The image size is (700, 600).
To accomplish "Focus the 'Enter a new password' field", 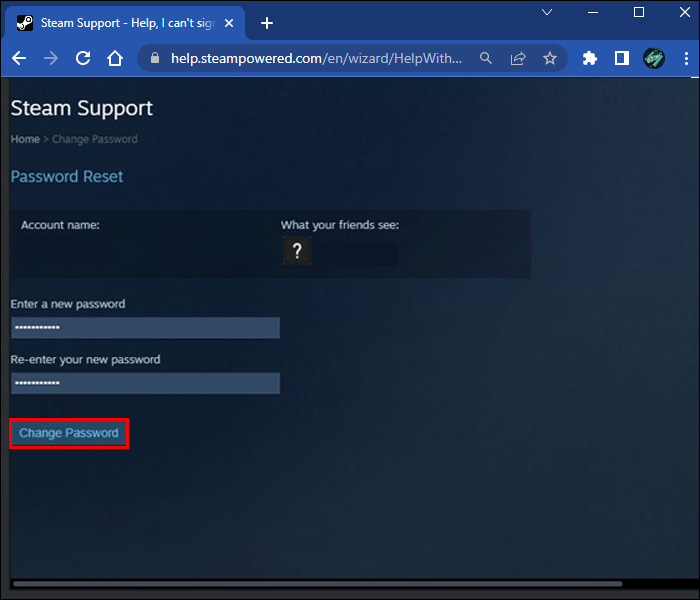I will pos(146,328).
